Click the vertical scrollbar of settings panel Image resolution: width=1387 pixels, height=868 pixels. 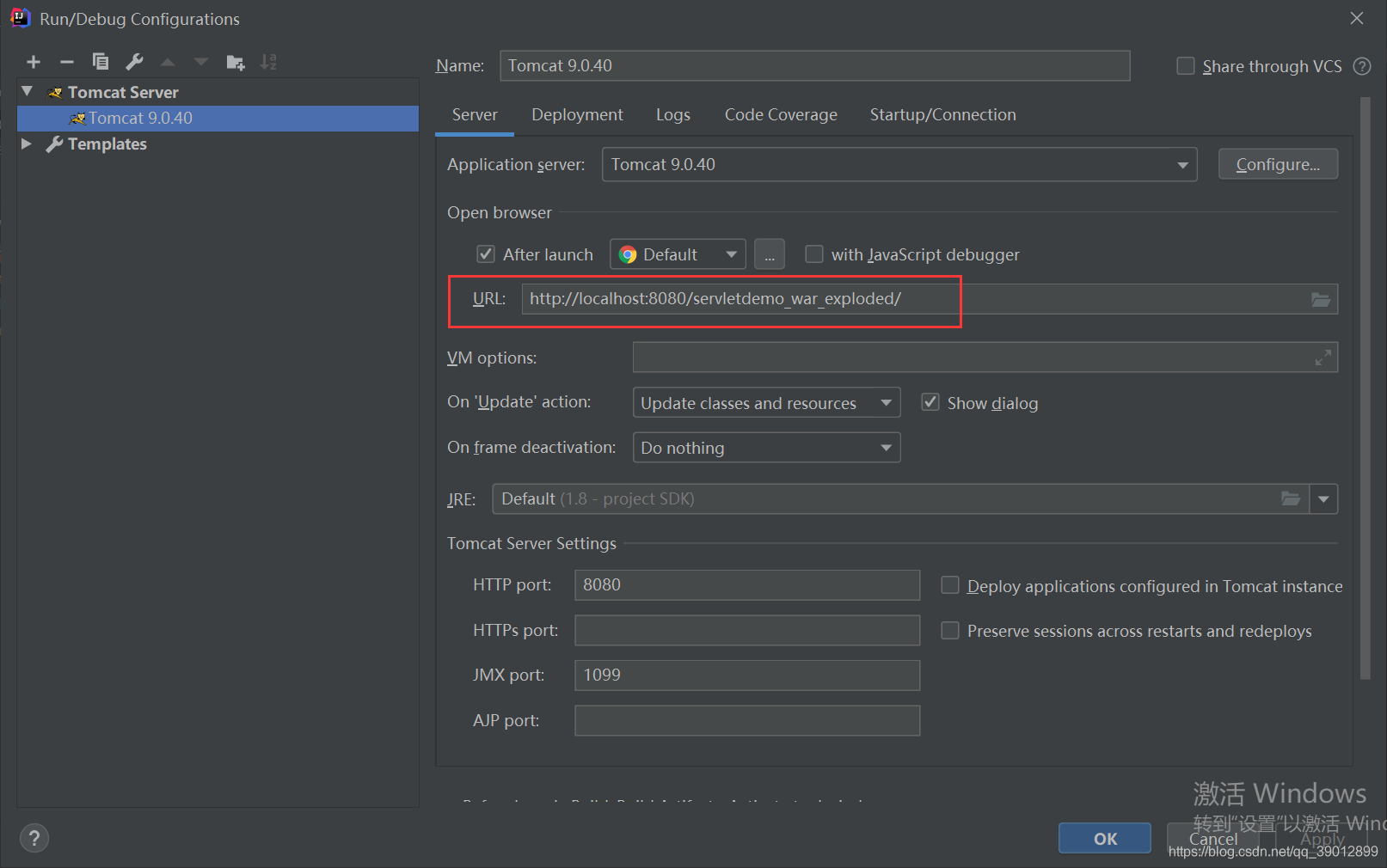pos(1365,387)
